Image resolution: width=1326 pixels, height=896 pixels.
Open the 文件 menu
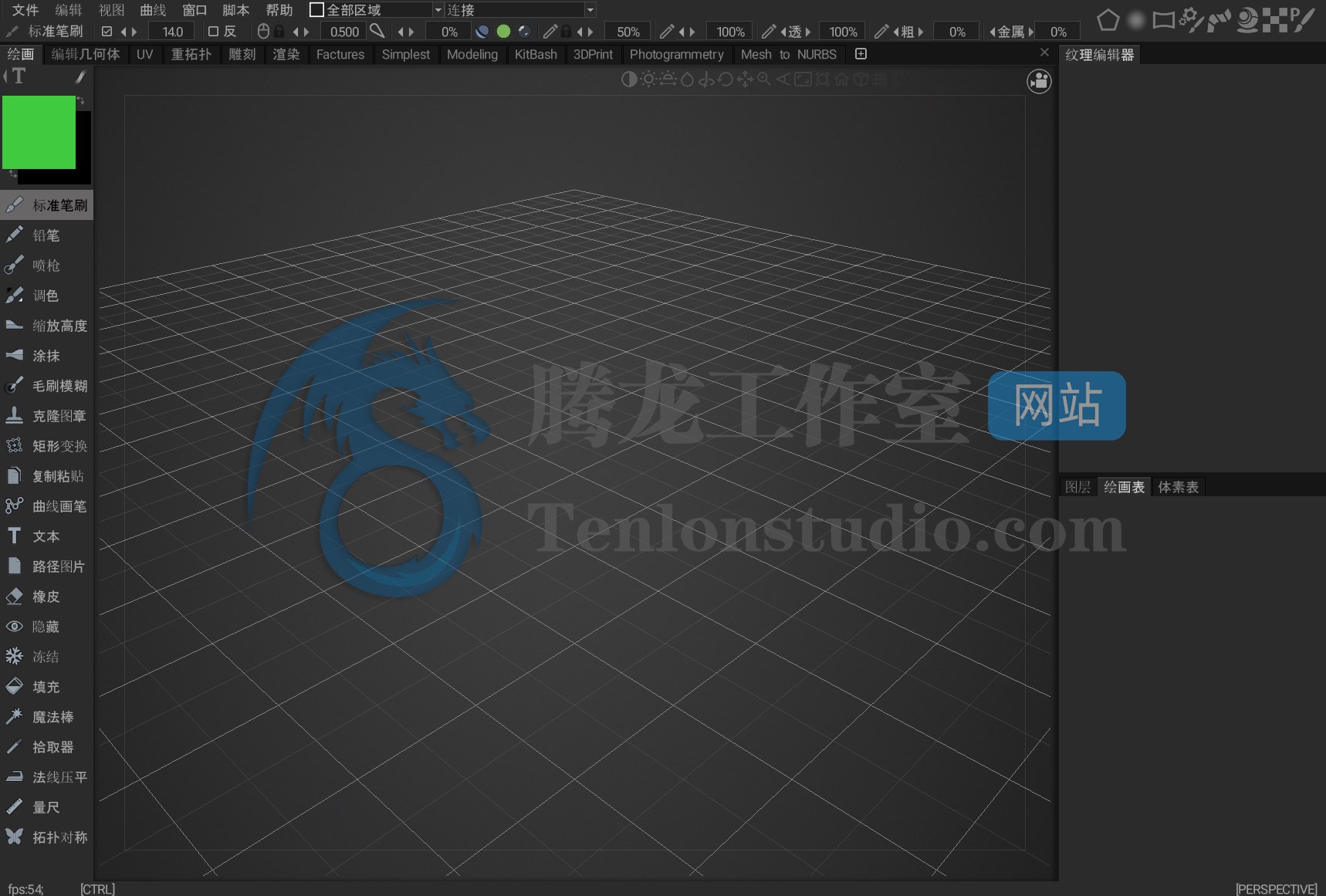tap(25, 10)
